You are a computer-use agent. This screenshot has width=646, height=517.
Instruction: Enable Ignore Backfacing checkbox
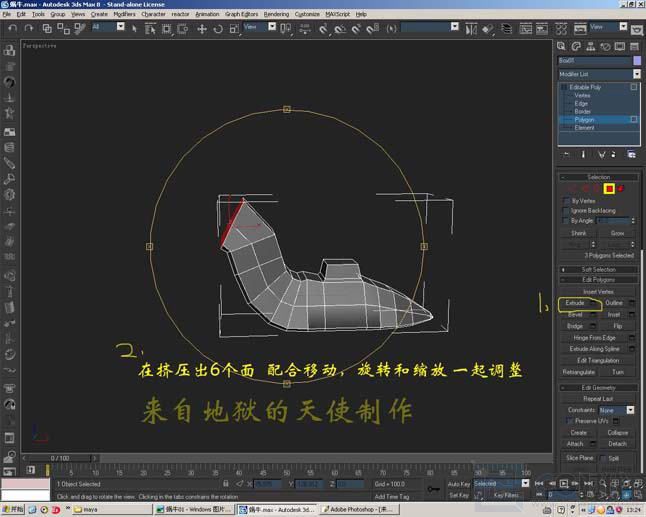coord(566,211)
